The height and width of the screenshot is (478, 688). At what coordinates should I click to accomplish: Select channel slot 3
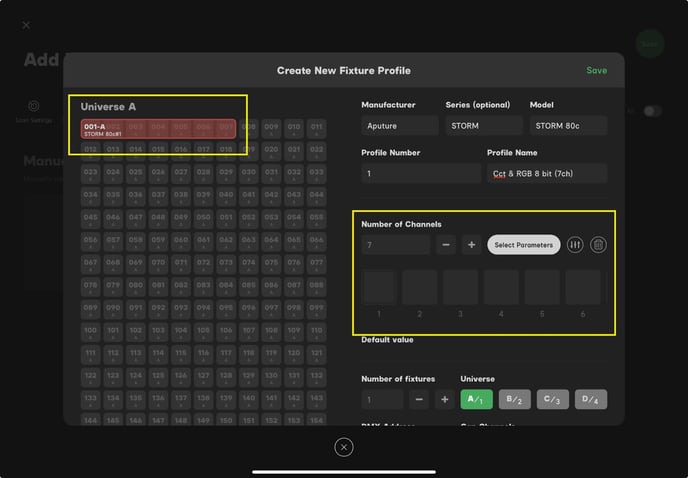coord(460,288)
